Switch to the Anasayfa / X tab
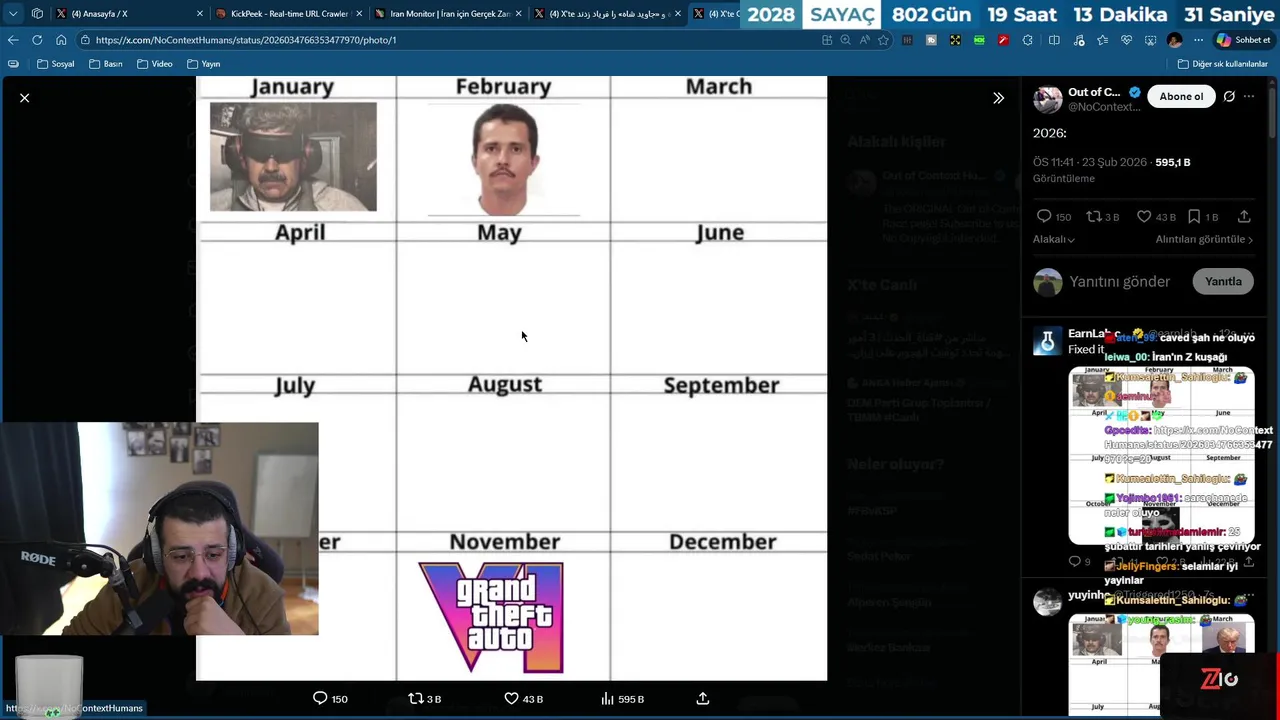Viewport: 1280px width, 720px height. 99,14
